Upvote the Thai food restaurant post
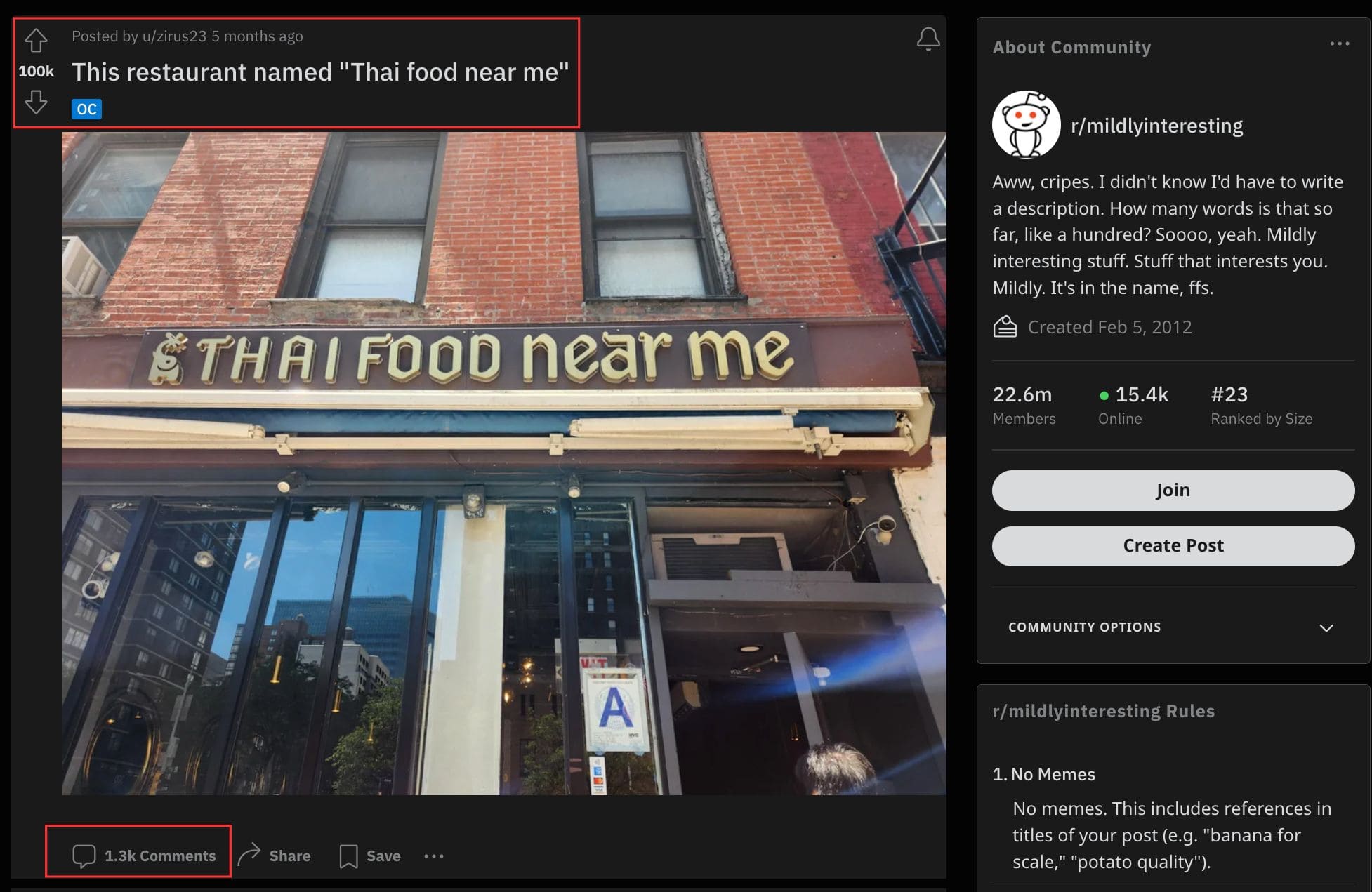The height and width of the screenshot is (892, 1372). pos(36,40)
